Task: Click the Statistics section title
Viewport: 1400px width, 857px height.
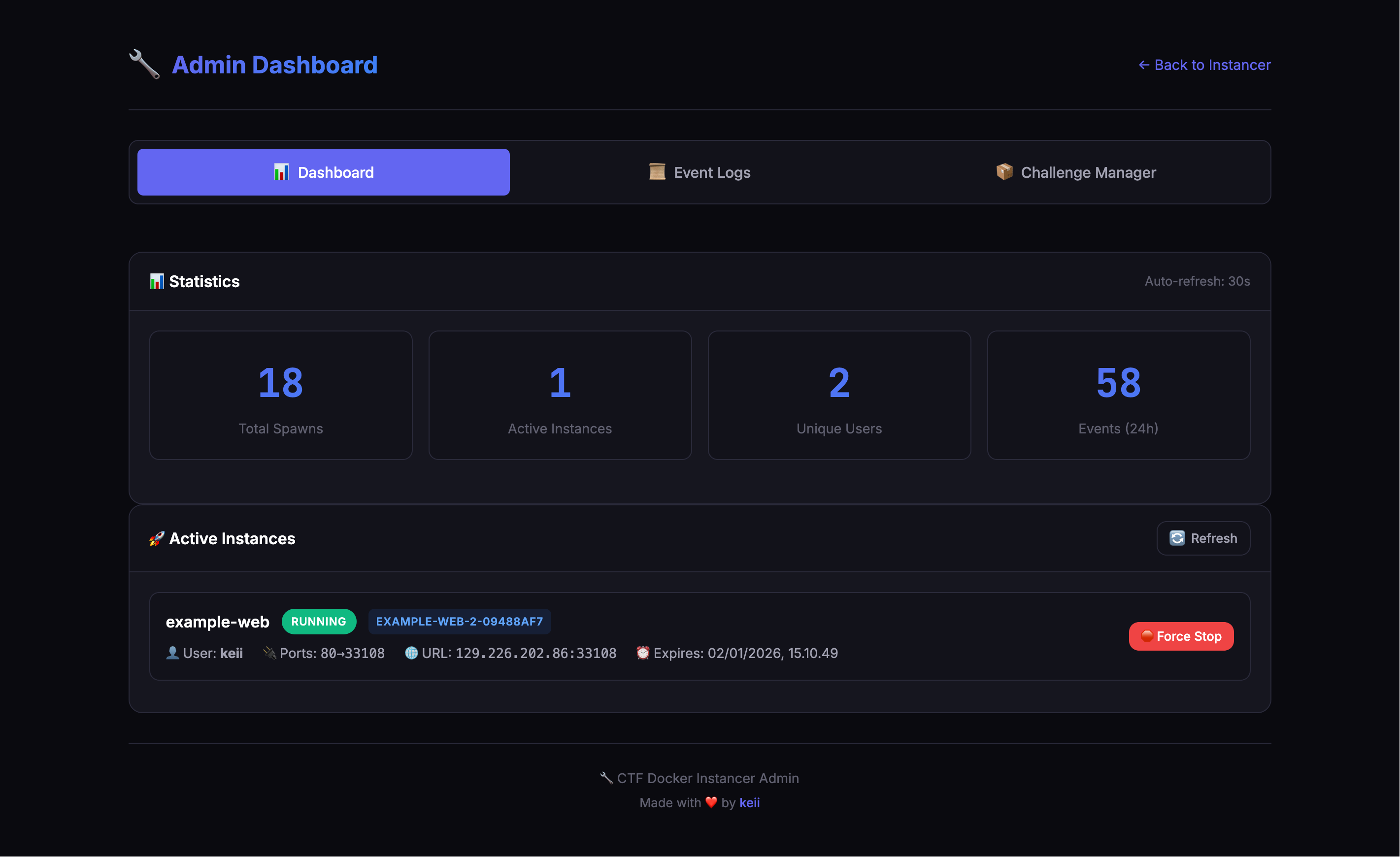Action: [204, 281]
